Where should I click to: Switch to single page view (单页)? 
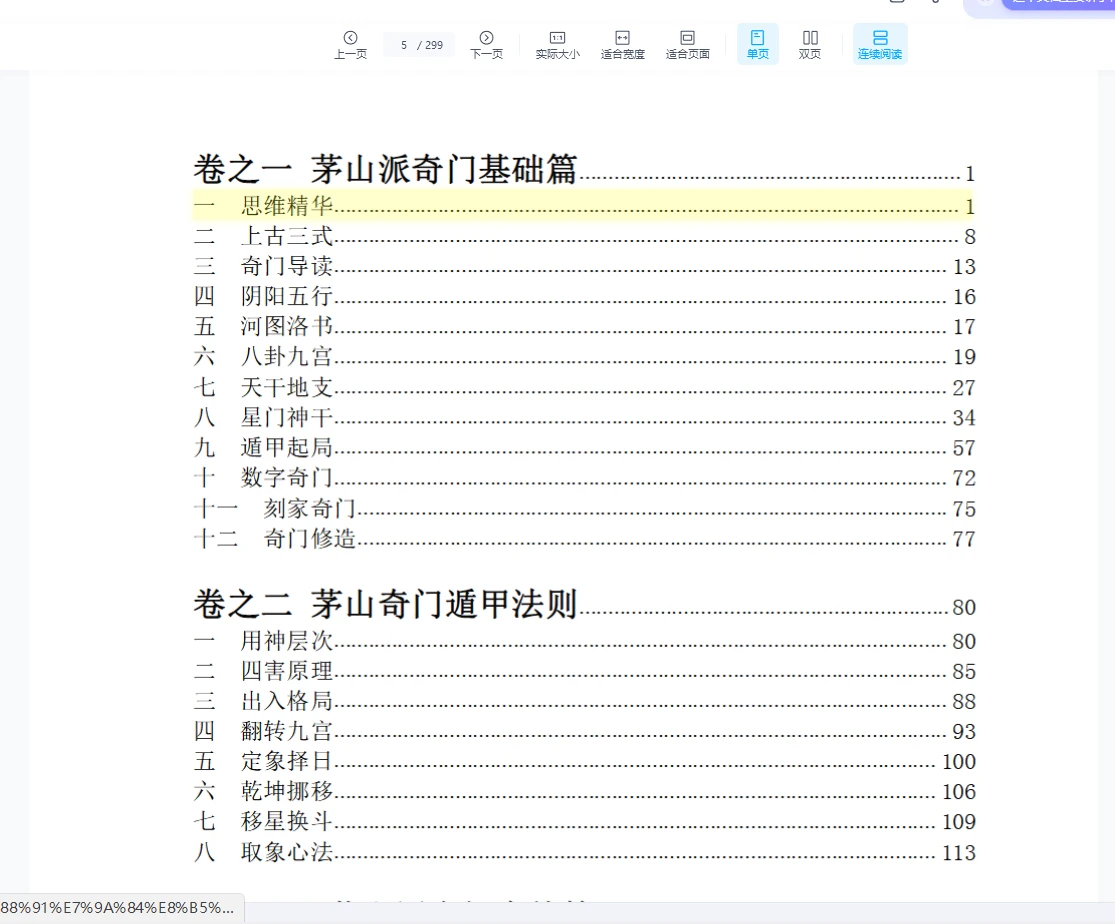point(757,44)
